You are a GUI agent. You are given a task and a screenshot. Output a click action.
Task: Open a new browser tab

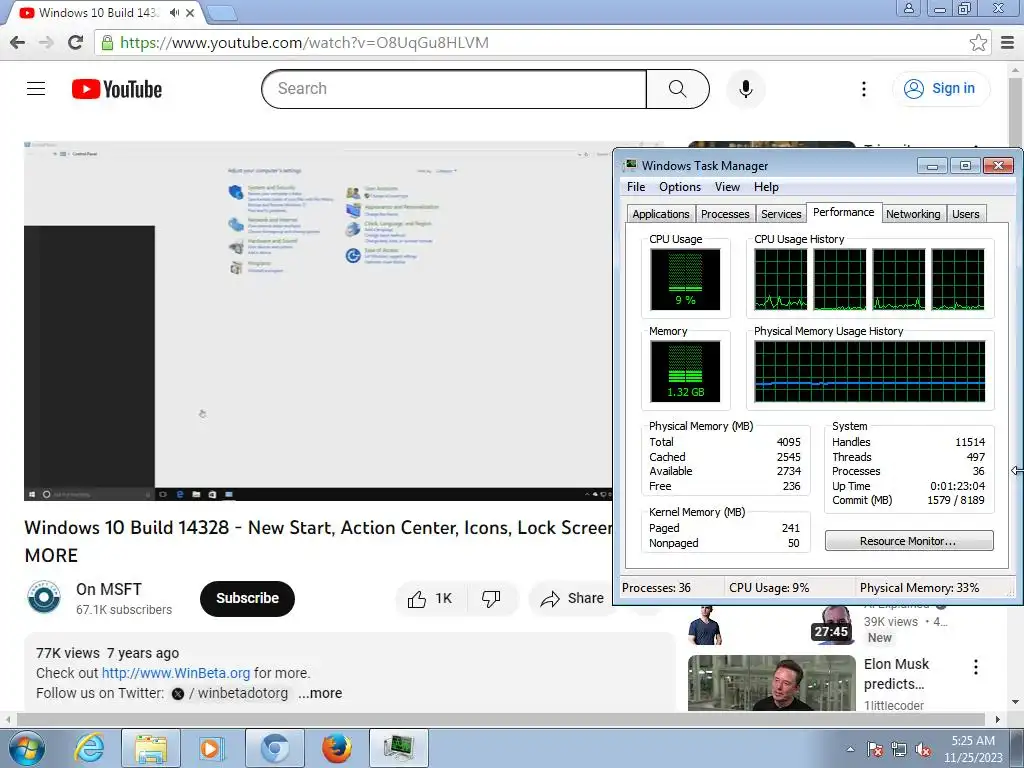tap(222, 12)
